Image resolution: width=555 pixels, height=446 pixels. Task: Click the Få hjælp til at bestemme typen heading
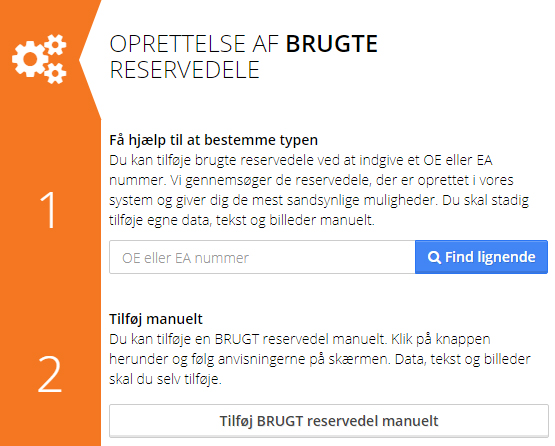(x=213, y=140)
